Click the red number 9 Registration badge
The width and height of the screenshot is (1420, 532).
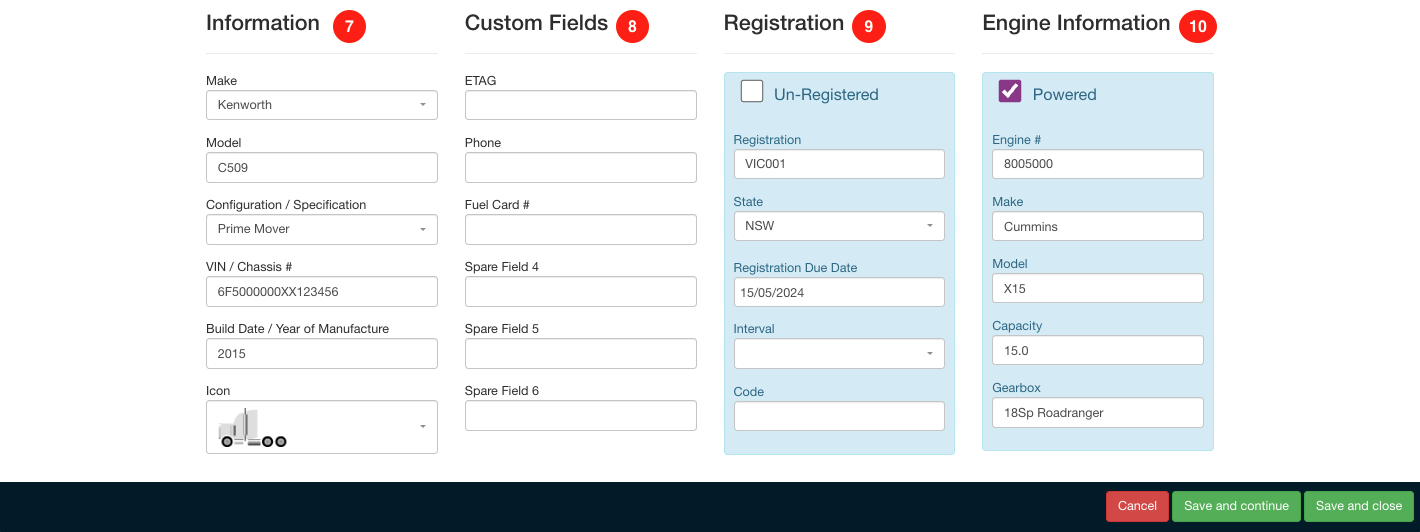(868, 26)
